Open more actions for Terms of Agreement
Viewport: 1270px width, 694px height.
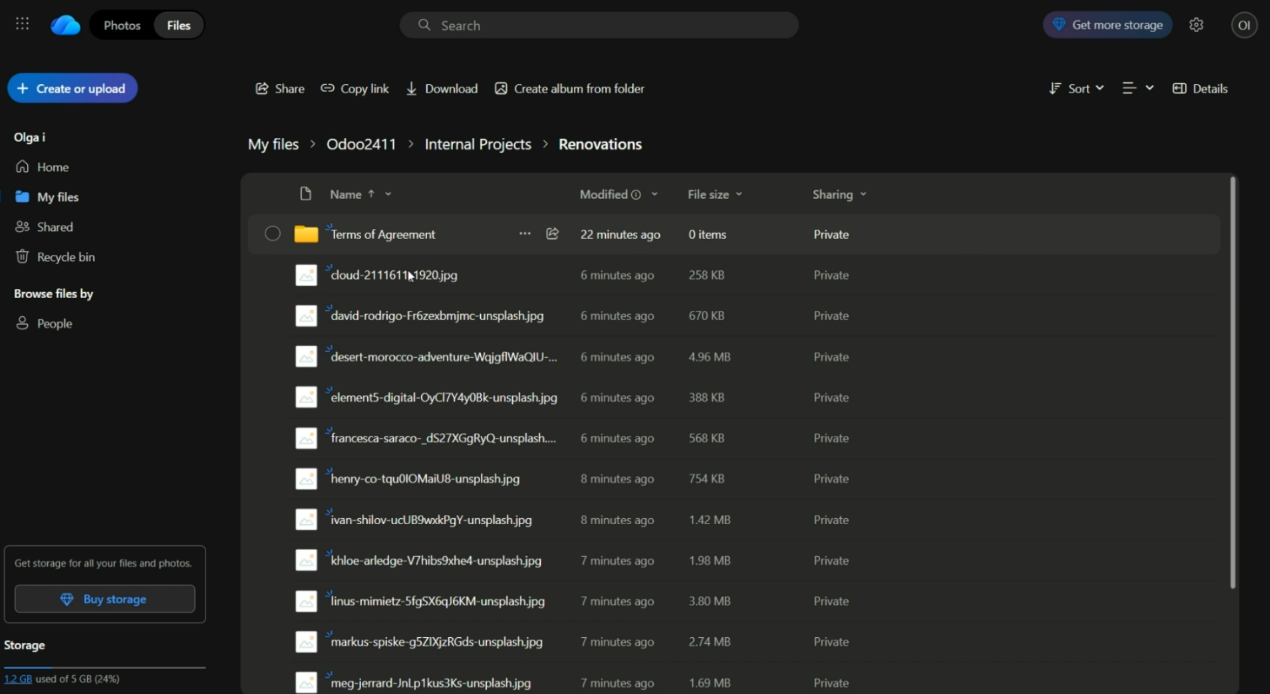(525, 234)
